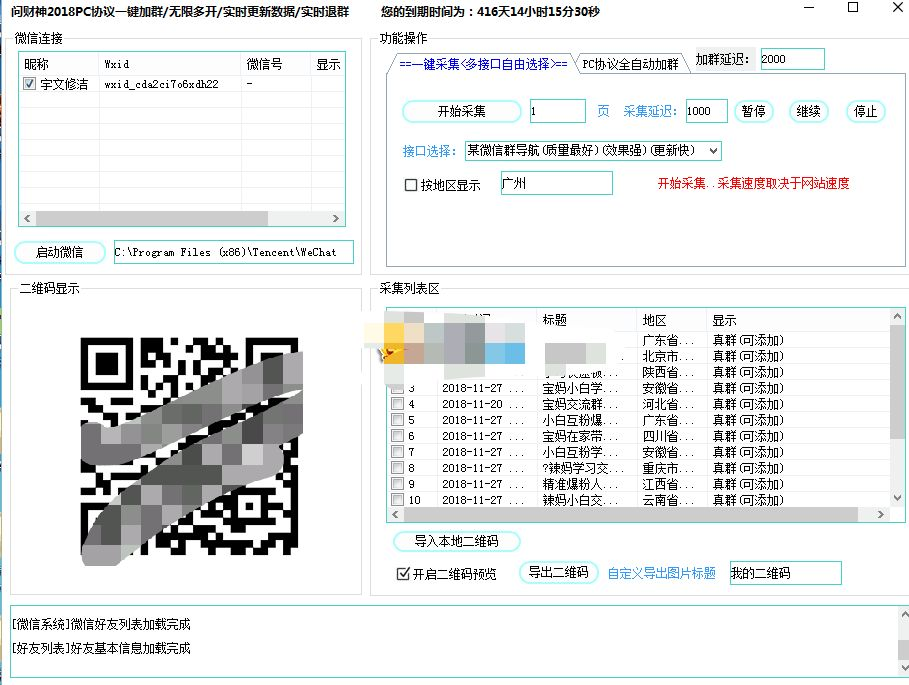
Task: Click collection list scroll down arrow
Action: click(x=897, y=498)
